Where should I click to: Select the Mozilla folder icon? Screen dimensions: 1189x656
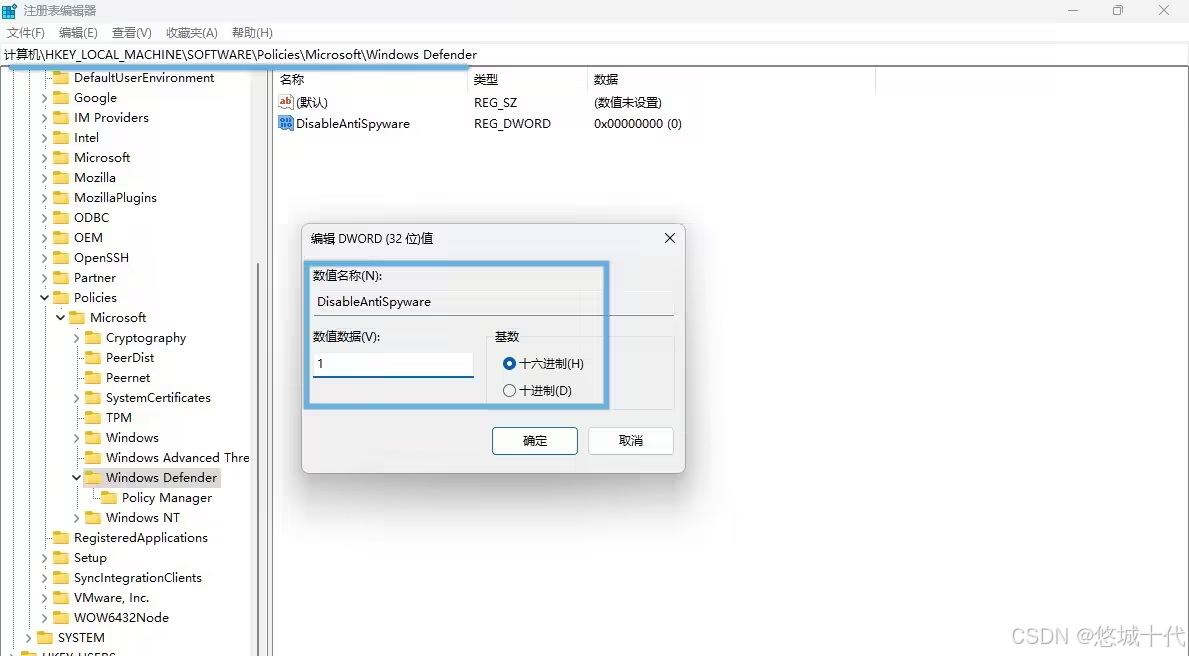point(61,177)
